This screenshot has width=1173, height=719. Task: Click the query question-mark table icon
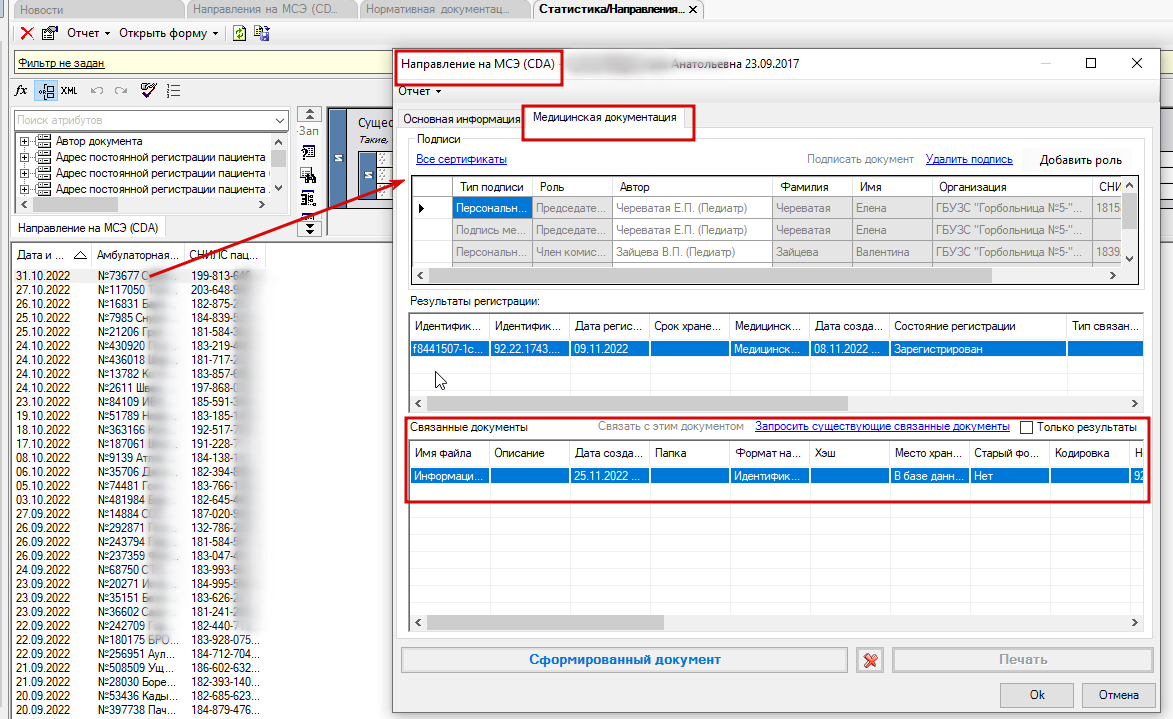coord(308,153)
